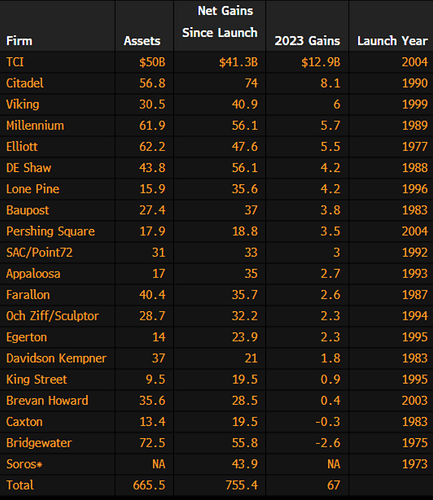Click TCI's $12.9B 2023 gains cell

tap(321, 62)
